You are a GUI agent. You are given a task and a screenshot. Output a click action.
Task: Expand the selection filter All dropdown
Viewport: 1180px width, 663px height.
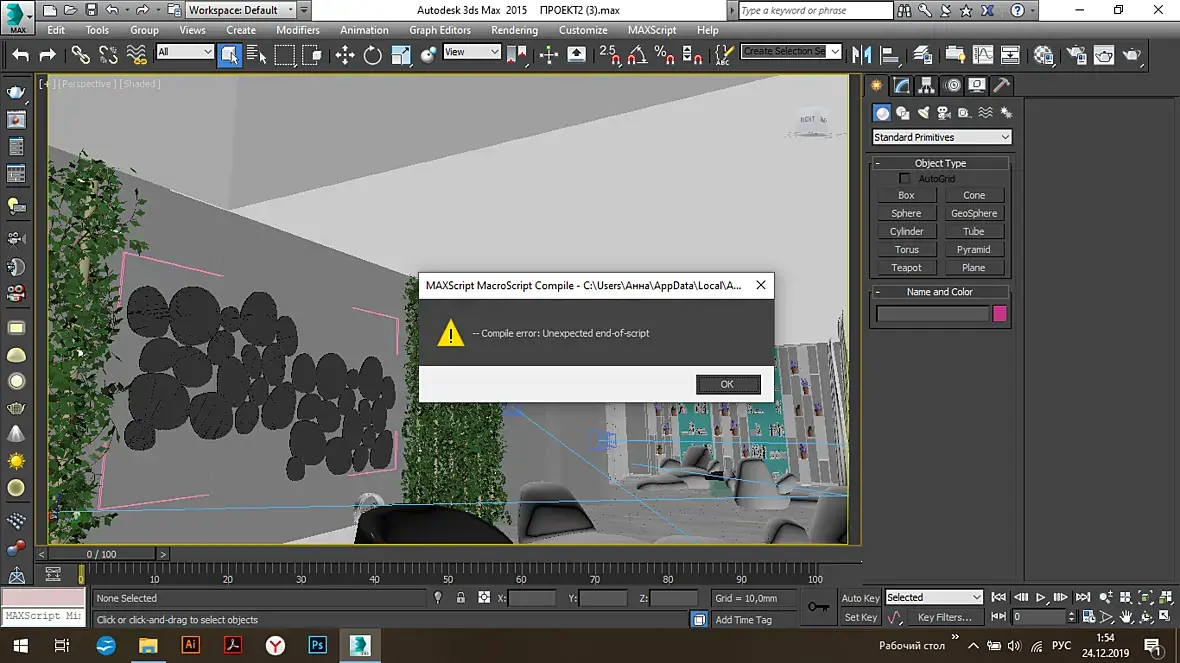pyautogui.click(x=185, y=52)
